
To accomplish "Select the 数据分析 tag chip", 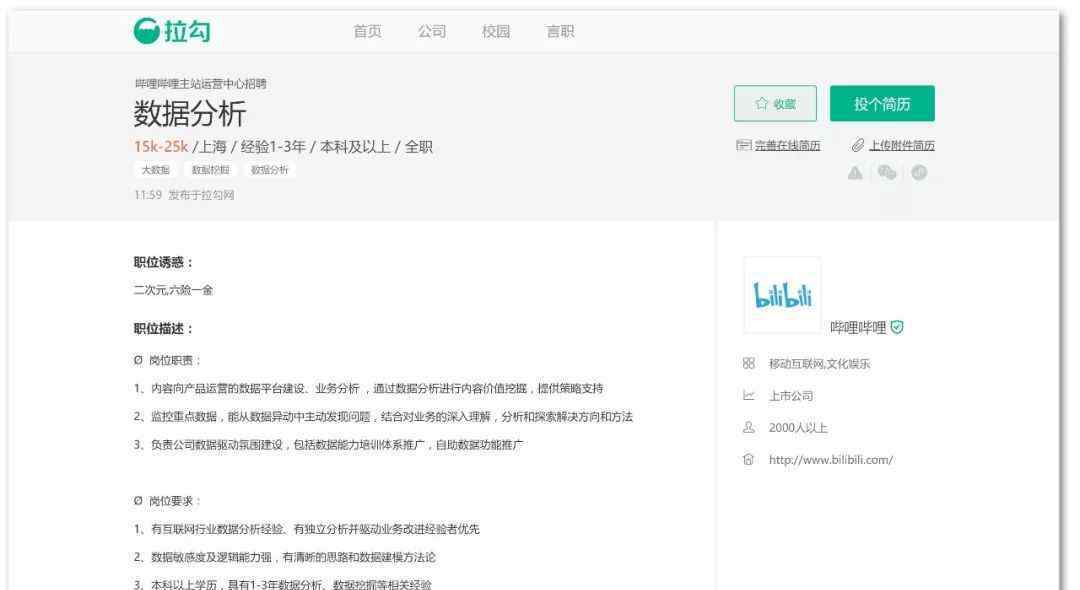I will [x=269, y=170].
